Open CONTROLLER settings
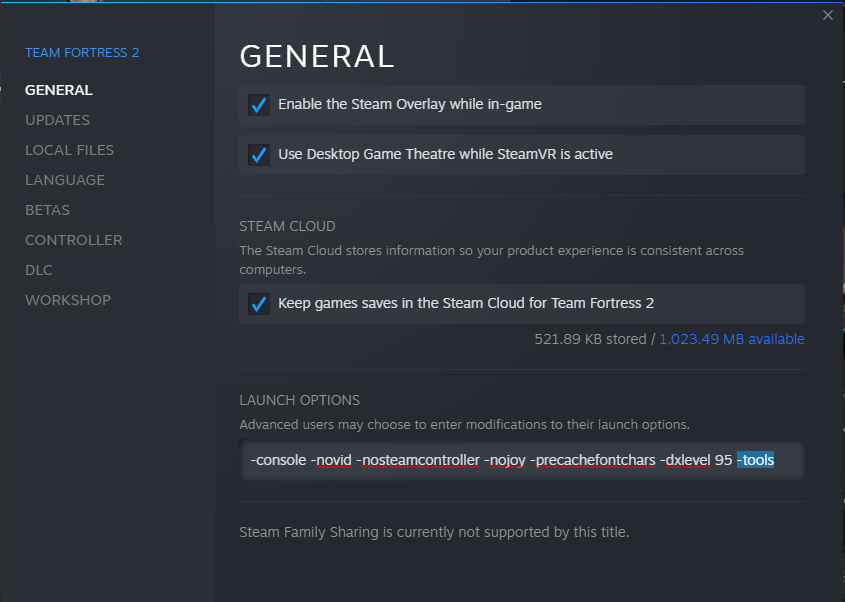This screenshot has height=602, width=845. pos(73,240)
